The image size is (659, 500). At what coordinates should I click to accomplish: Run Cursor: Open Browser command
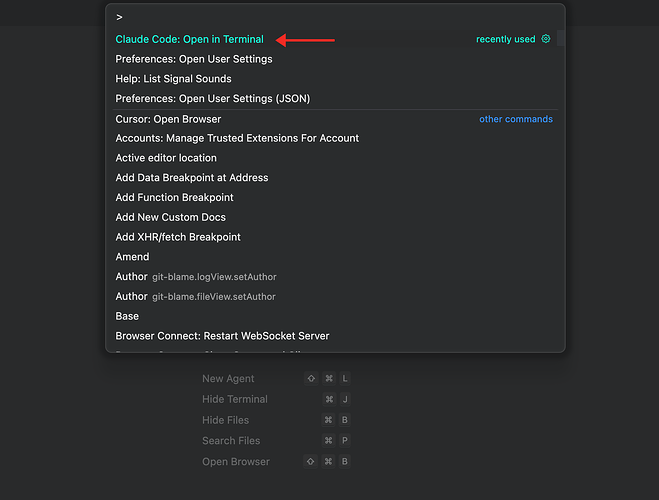tap(335, 119)
